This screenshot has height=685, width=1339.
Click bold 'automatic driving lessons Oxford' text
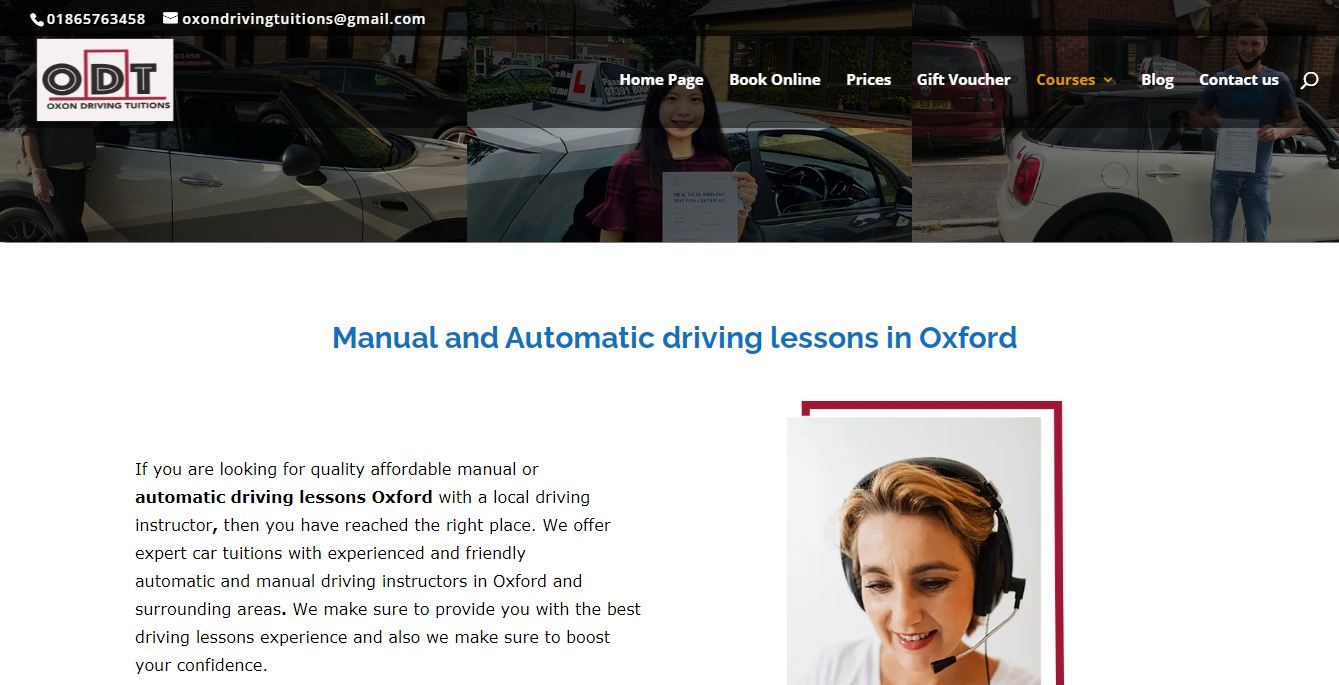click(x=284, y=497)
